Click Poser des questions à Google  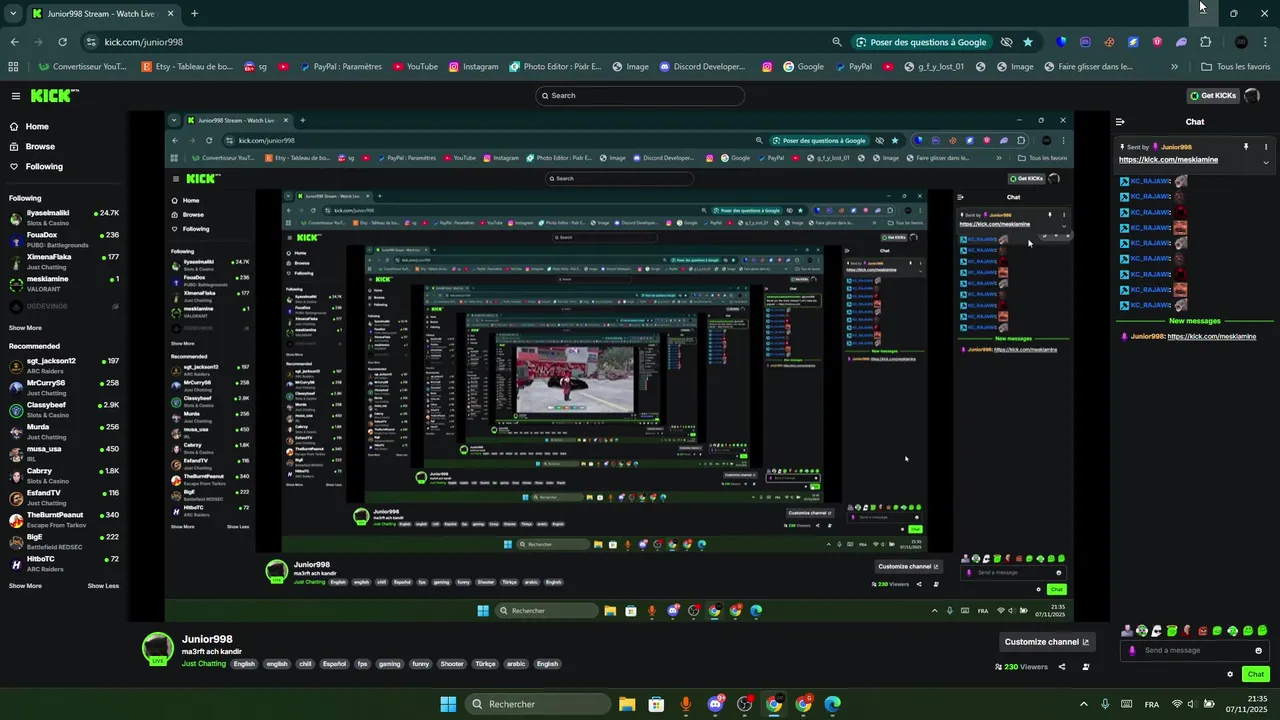(922, 42)
